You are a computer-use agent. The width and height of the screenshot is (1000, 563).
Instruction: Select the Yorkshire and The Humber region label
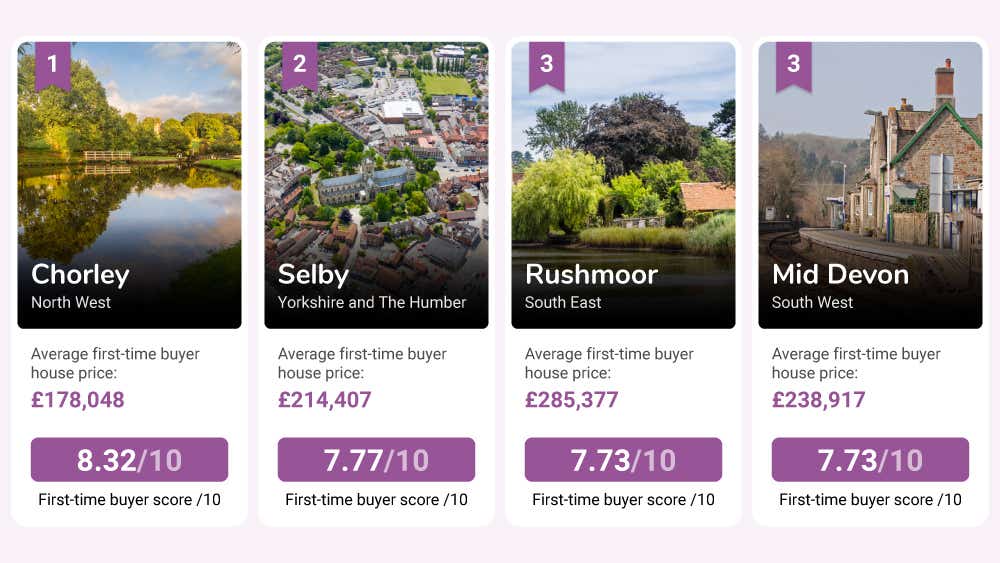click(x=372, y=302)
